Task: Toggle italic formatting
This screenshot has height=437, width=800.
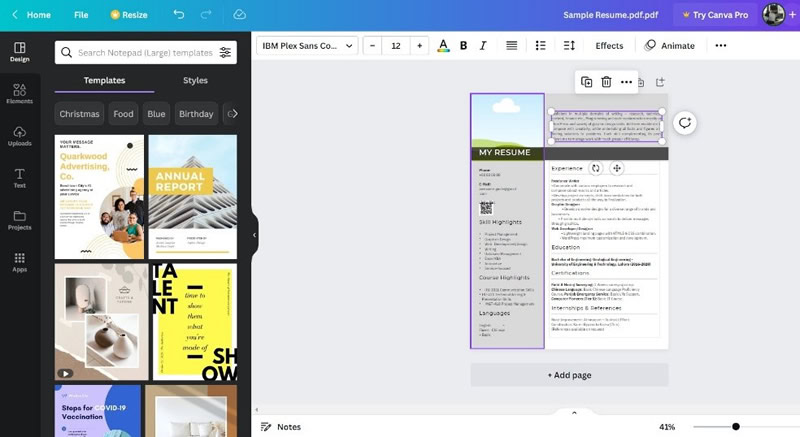Action: 483,46
